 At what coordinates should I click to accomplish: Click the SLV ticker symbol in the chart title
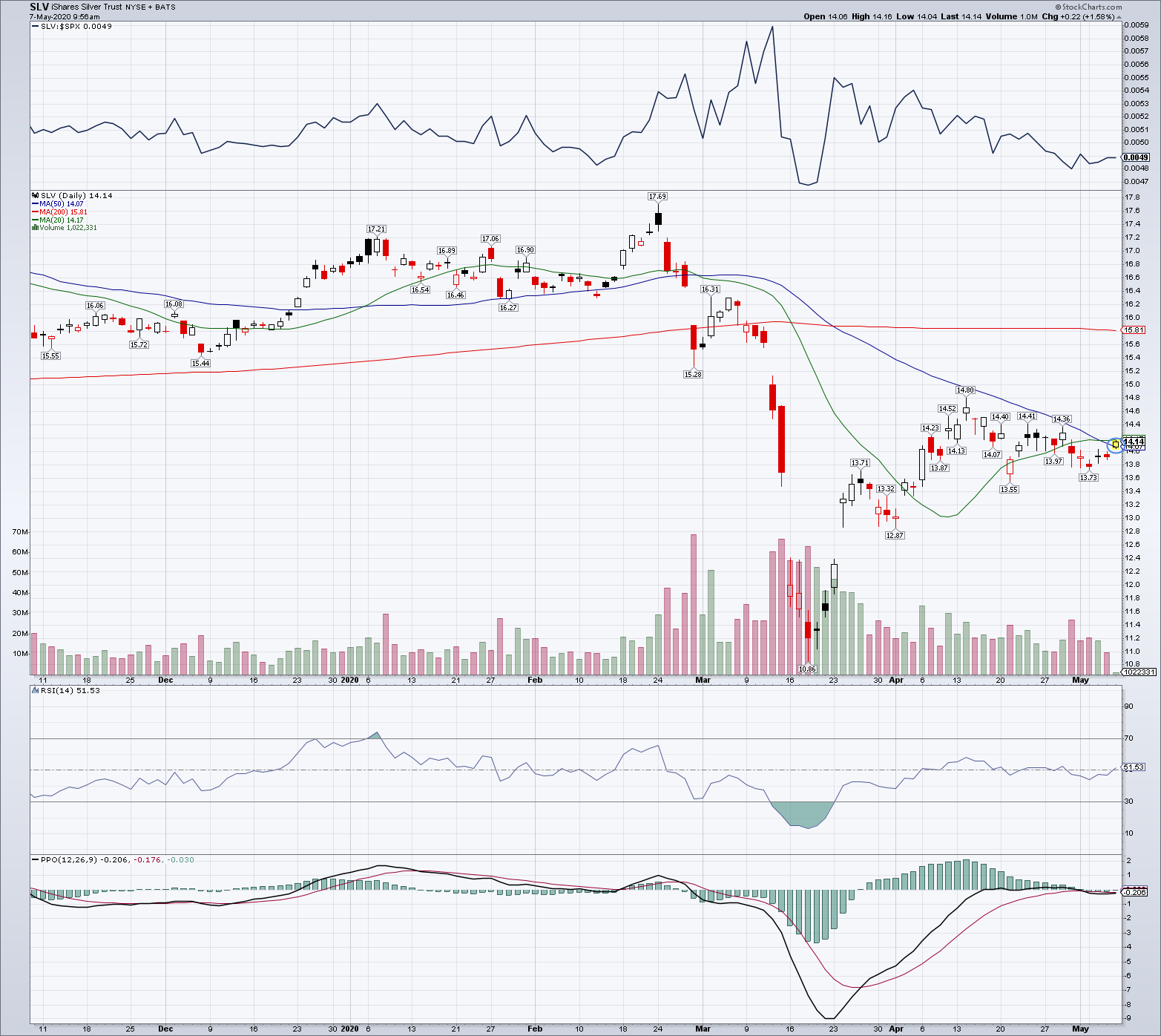click(39, 7)
